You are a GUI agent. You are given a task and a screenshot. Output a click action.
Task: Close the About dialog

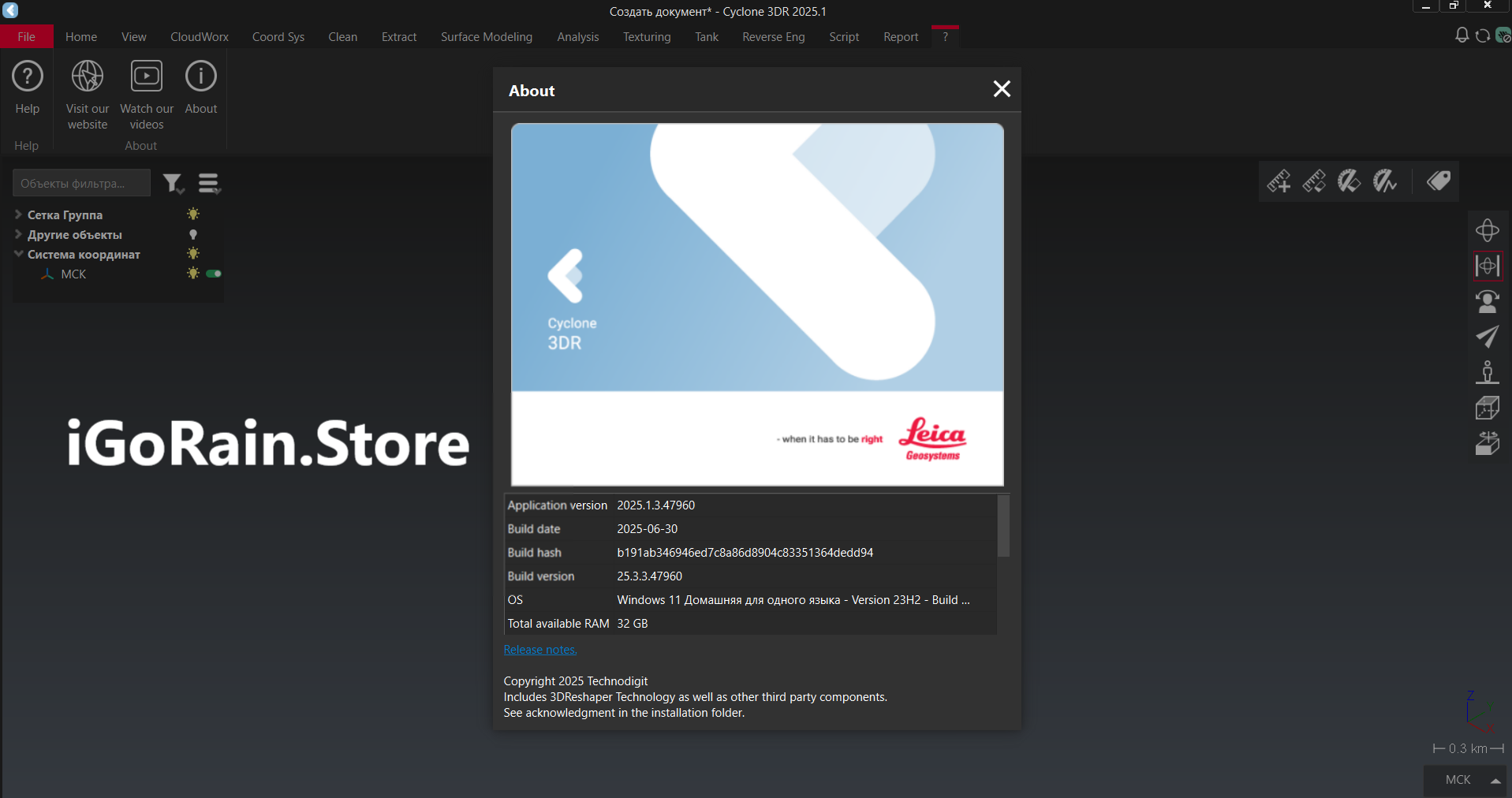pyautogui.click(x=1001, y=89)
